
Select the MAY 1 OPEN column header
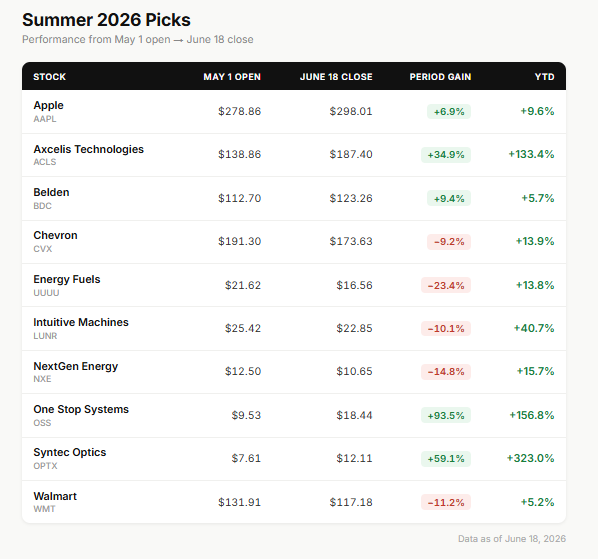tap(232, 77)
